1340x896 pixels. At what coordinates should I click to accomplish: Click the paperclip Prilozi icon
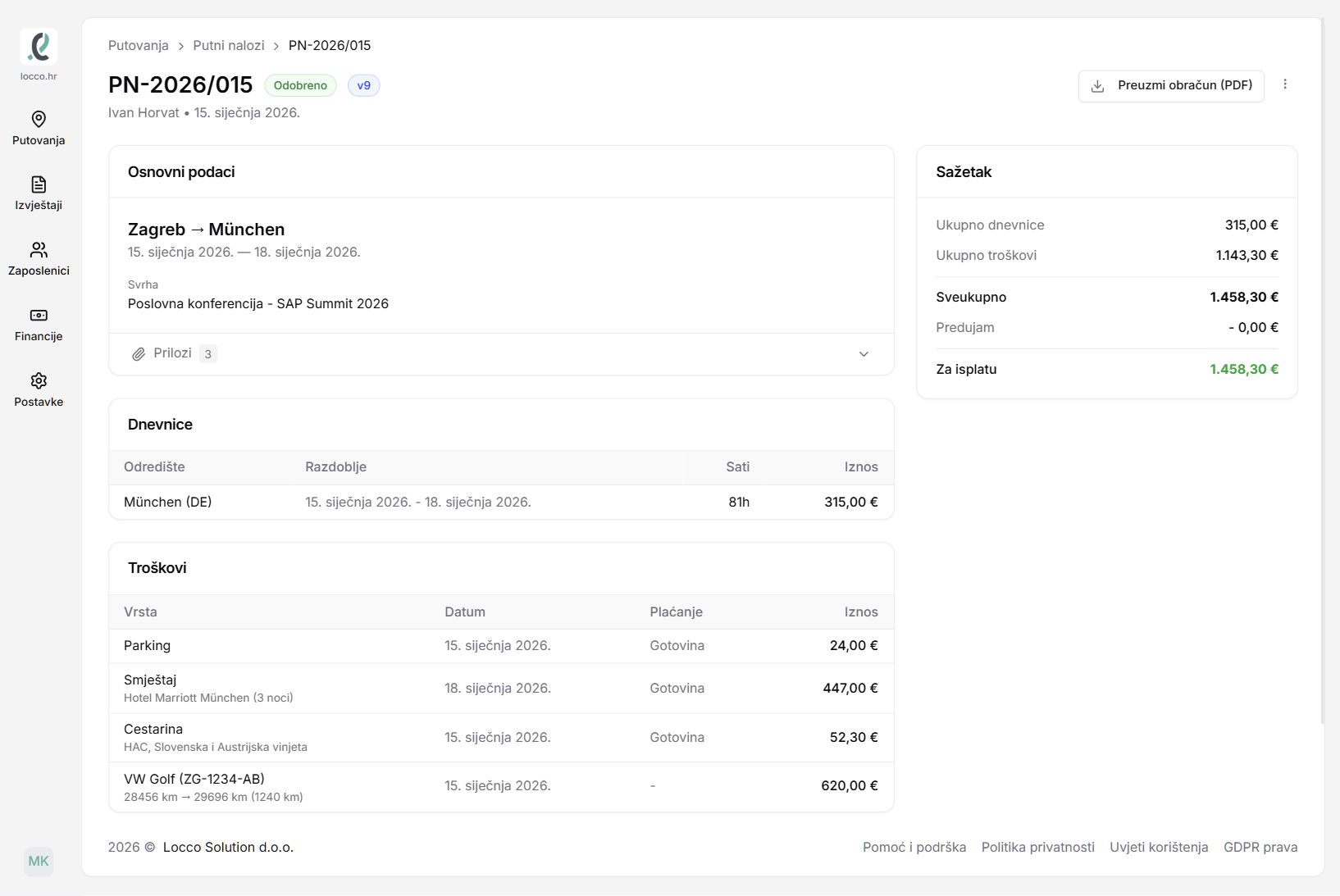[x=139, y=354]
